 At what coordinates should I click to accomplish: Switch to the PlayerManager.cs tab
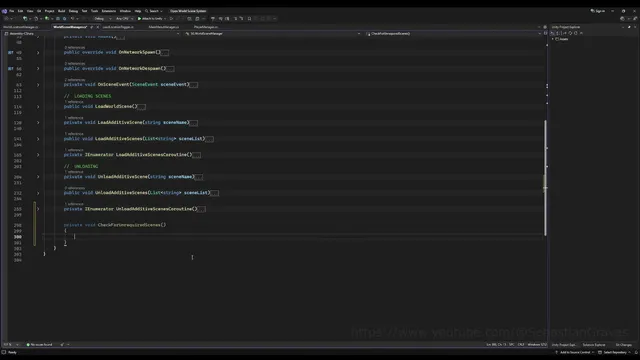[206, 27]
